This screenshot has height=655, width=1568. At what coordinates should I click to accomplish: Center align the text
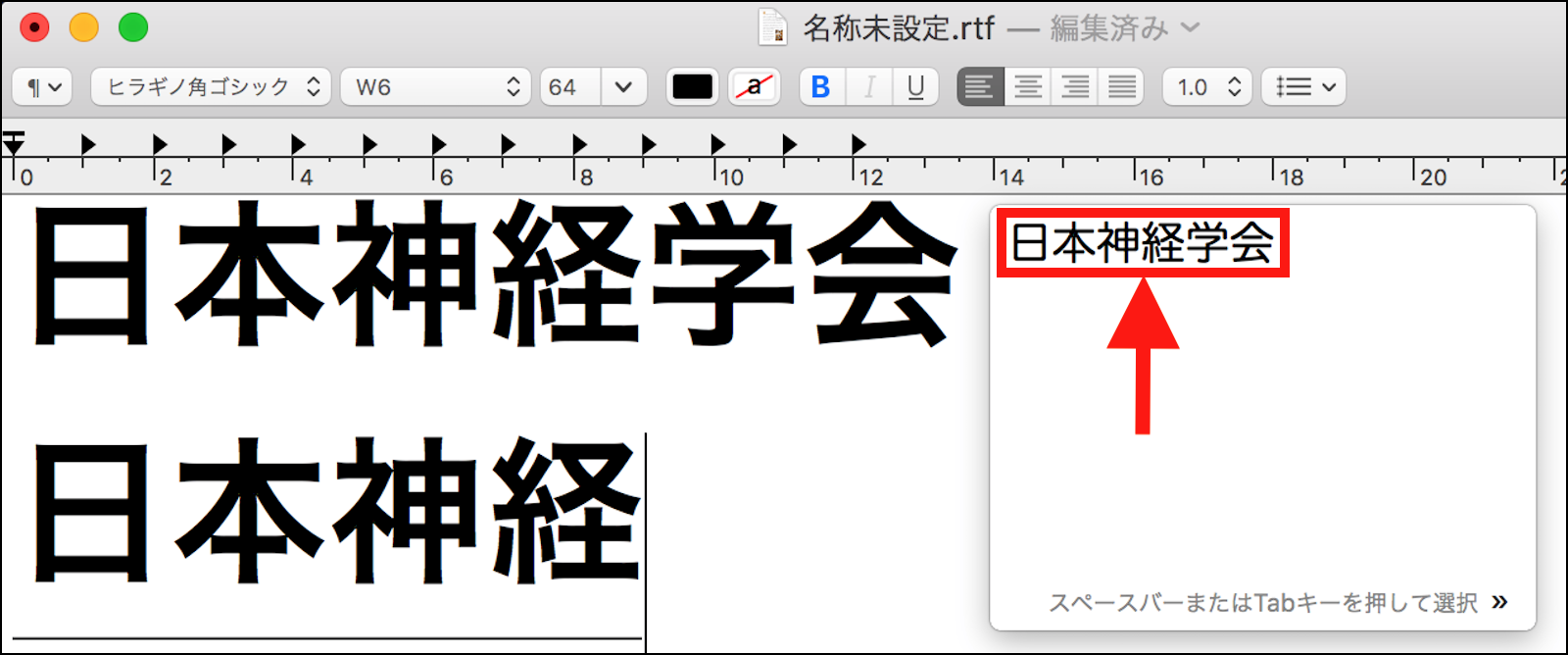(1028, 87)
